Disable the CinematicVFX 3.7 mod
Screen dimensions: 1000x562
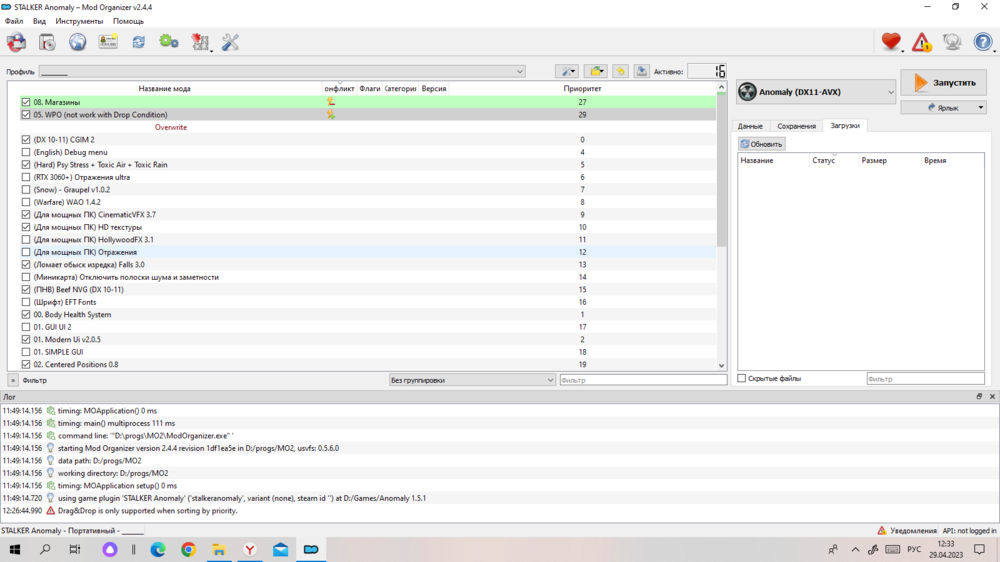26,215
